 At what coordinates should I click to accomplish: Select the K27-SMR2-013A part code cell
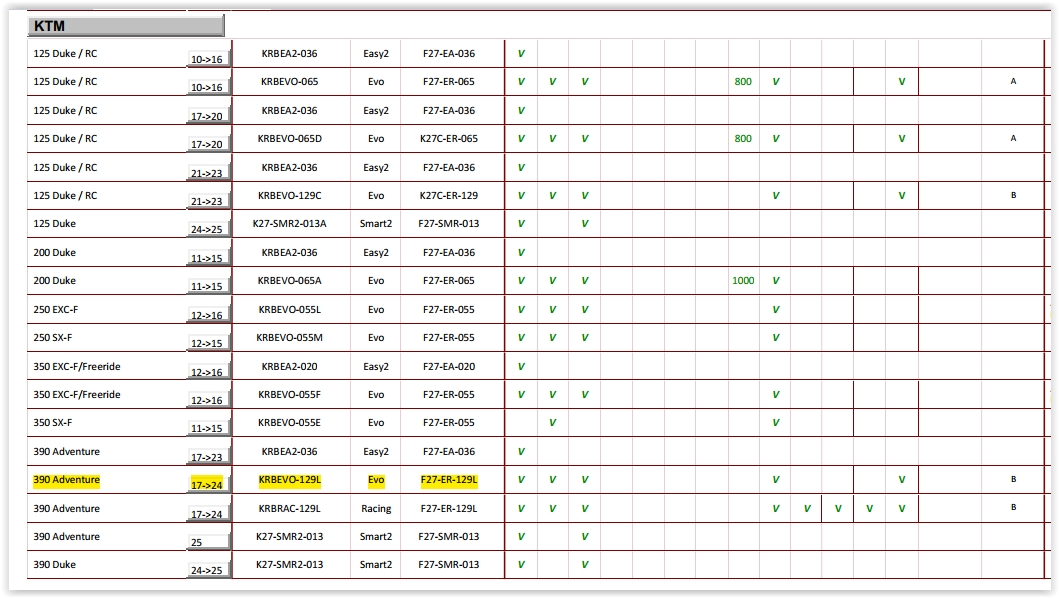click(290, 224)
